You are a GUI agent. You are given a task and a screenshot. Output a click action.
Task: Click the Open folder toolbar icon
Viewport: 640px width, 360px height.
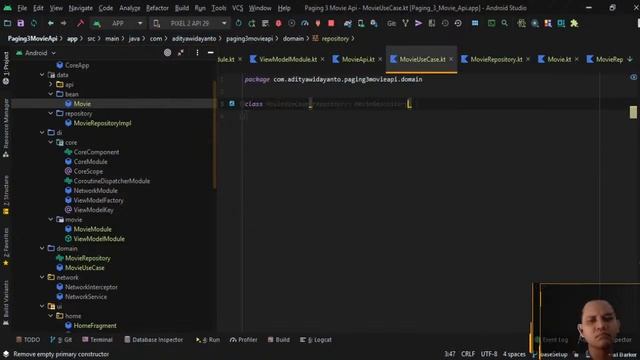pos(7,23)
